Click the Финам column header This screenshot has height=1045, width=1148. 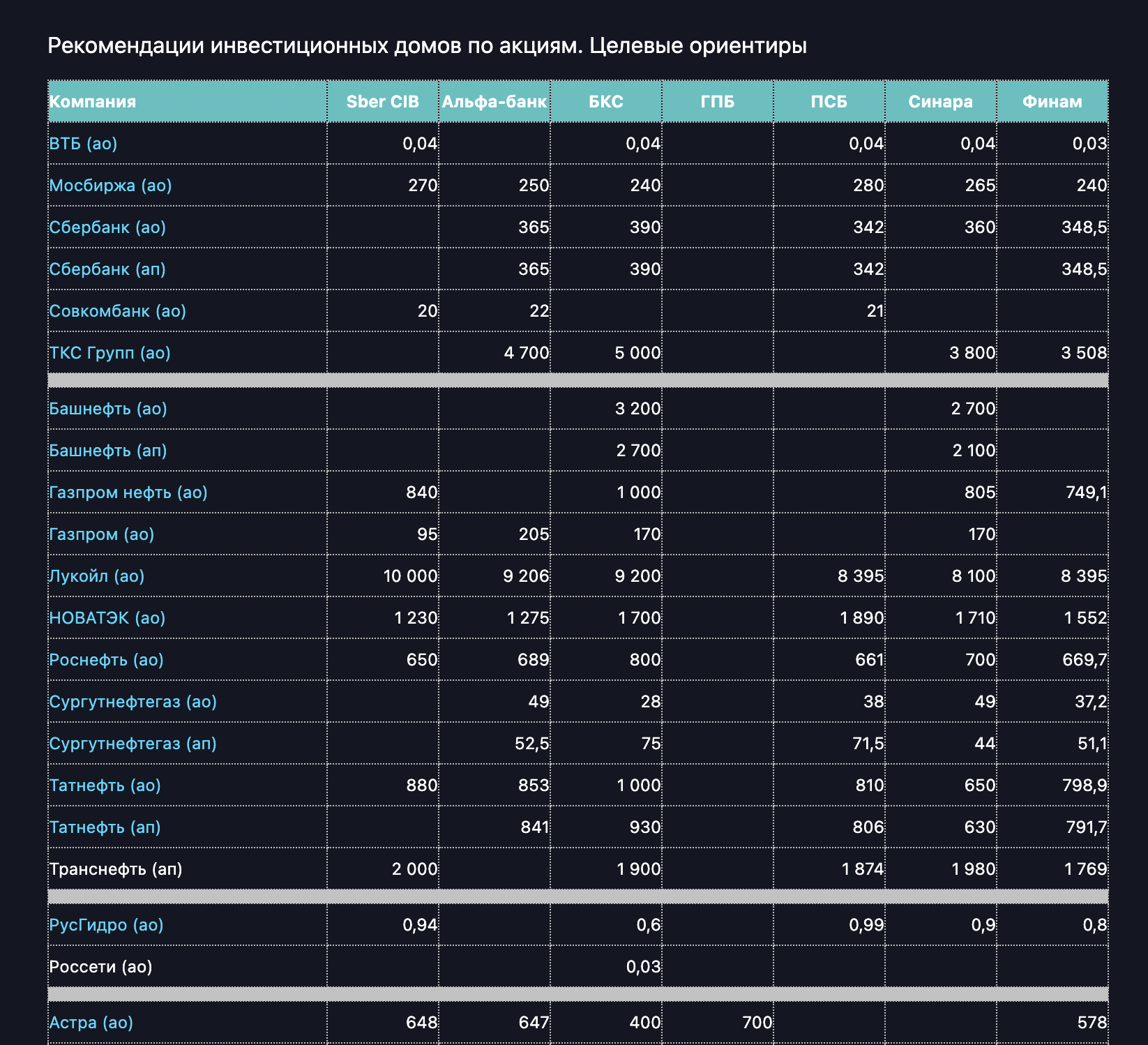(1052, 102)
